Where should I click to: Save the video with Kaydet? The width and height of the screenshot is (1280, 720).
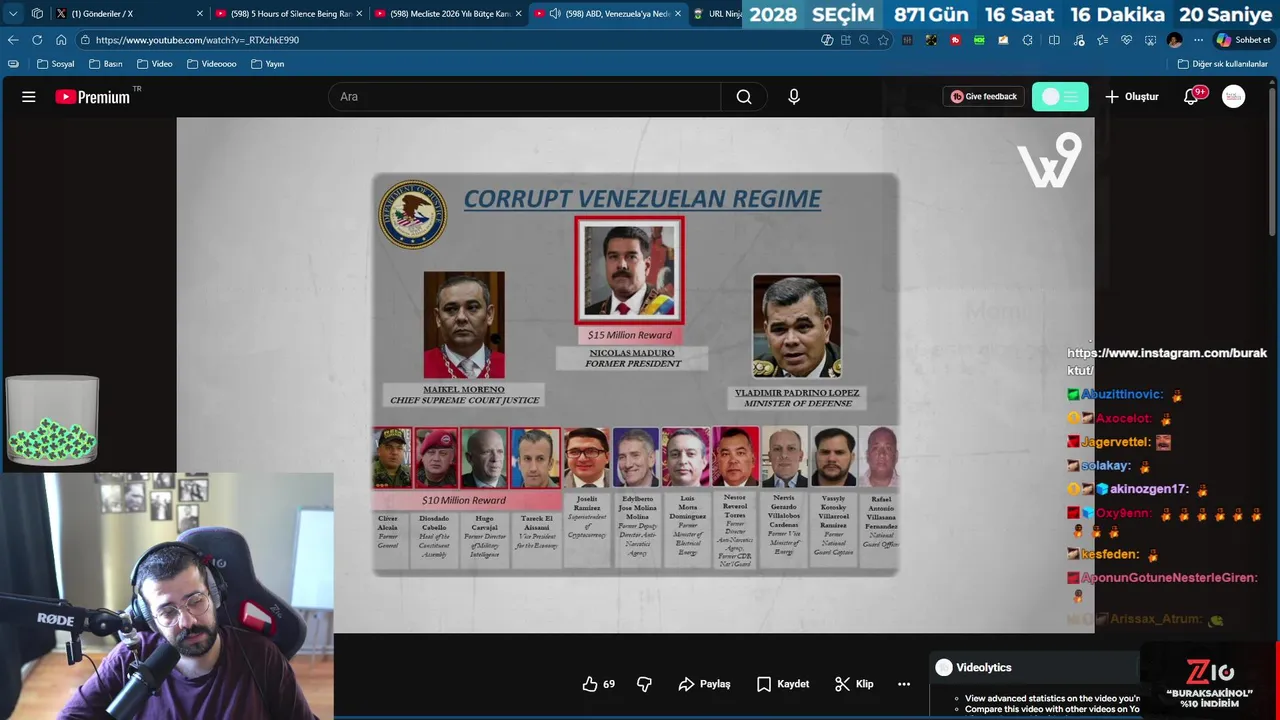(x=783, y=684)
